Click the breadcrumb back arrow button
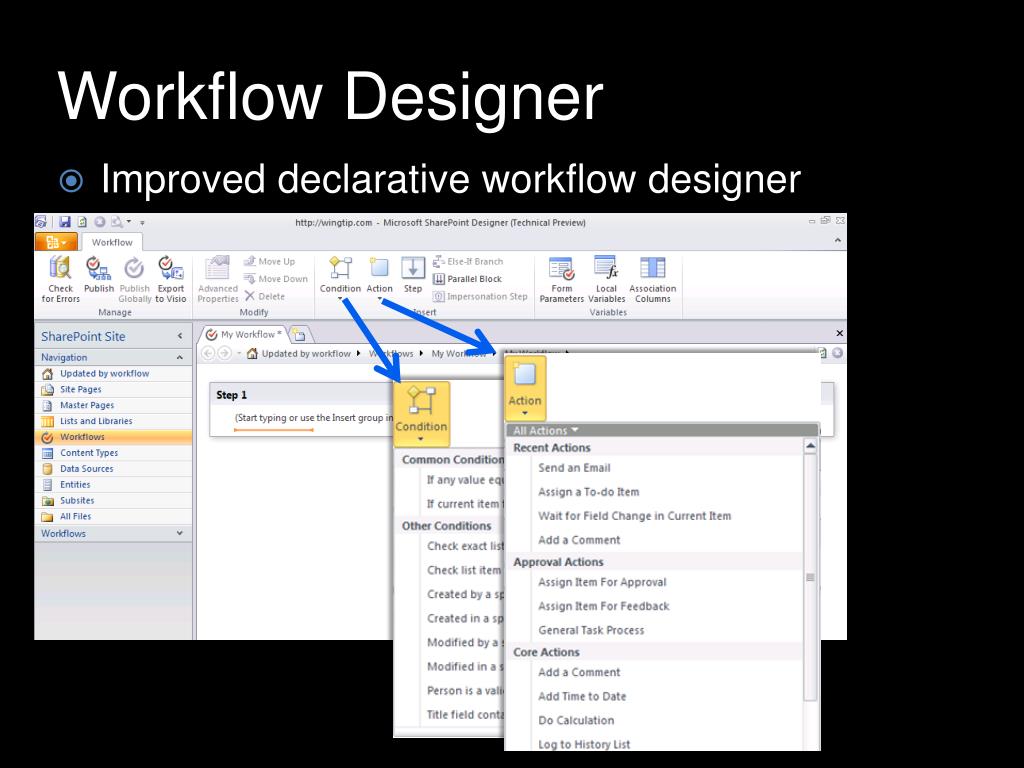 pos(208,353)
